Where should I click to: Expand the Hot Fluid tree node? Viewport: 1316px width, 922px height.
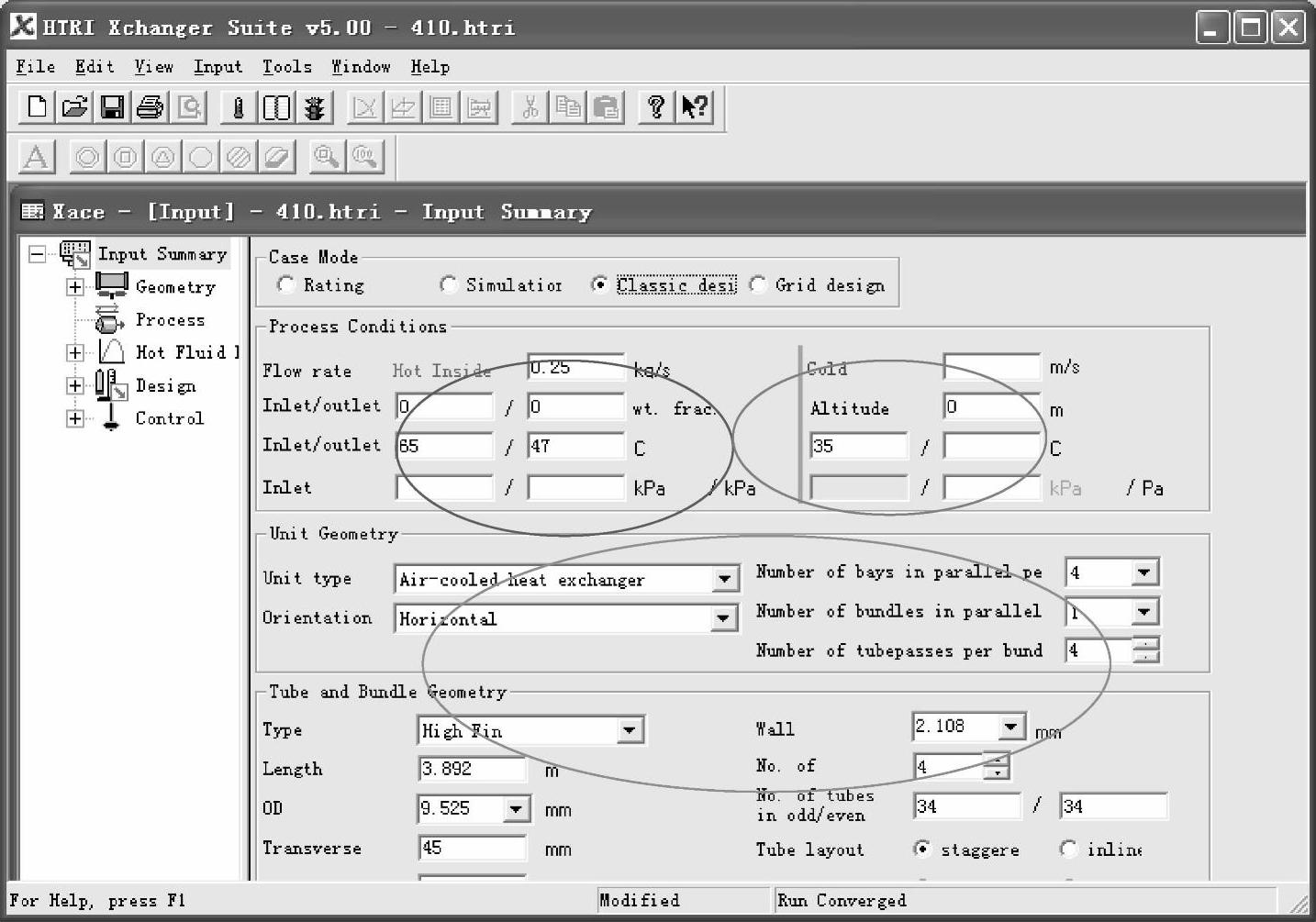75,352
